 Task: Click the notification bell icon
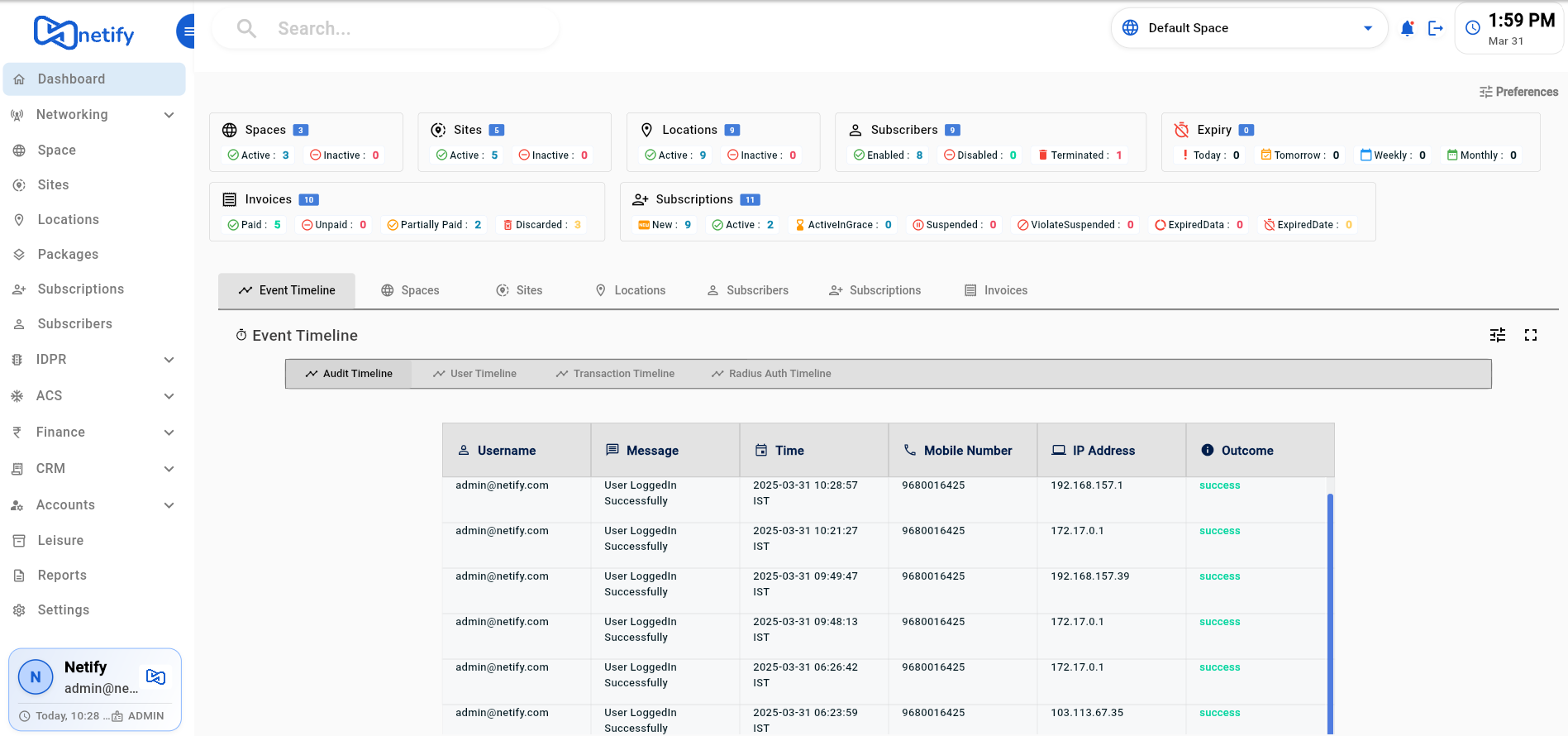click(x=1407, y=29)
